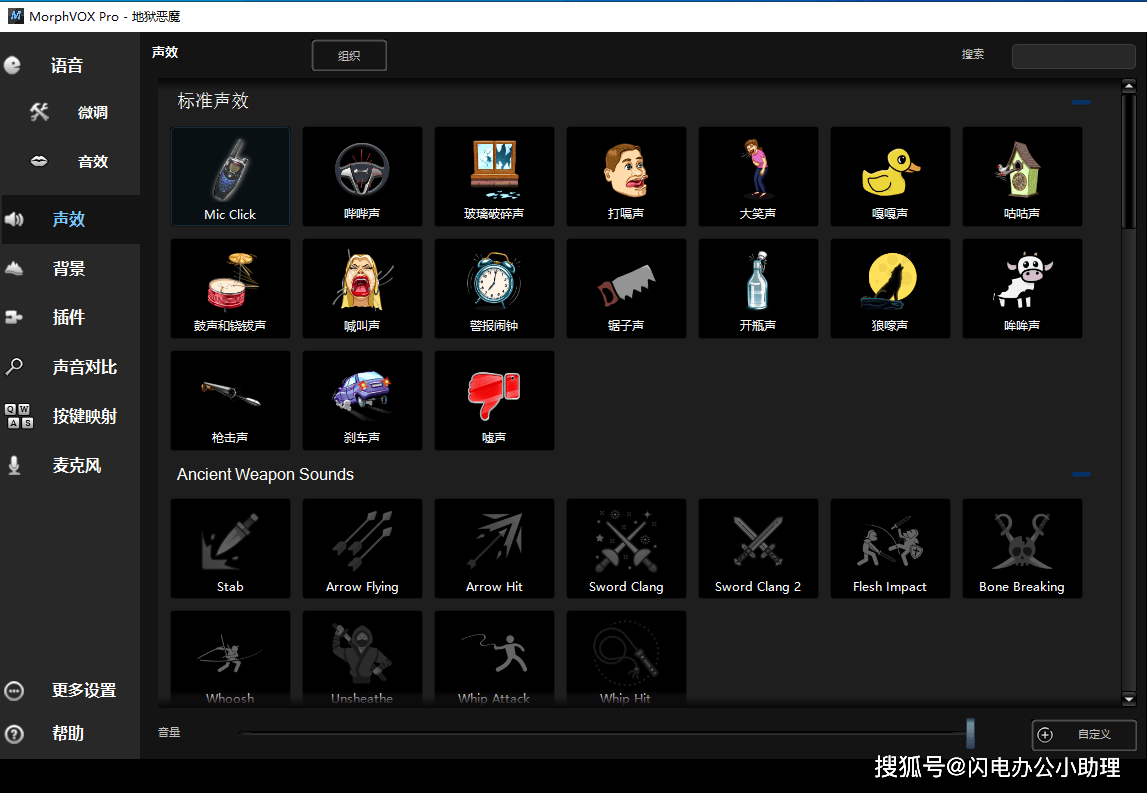The image size is (1147, 793).
Task: Select 声效 in the sidebar
Action: pos(69,219)
